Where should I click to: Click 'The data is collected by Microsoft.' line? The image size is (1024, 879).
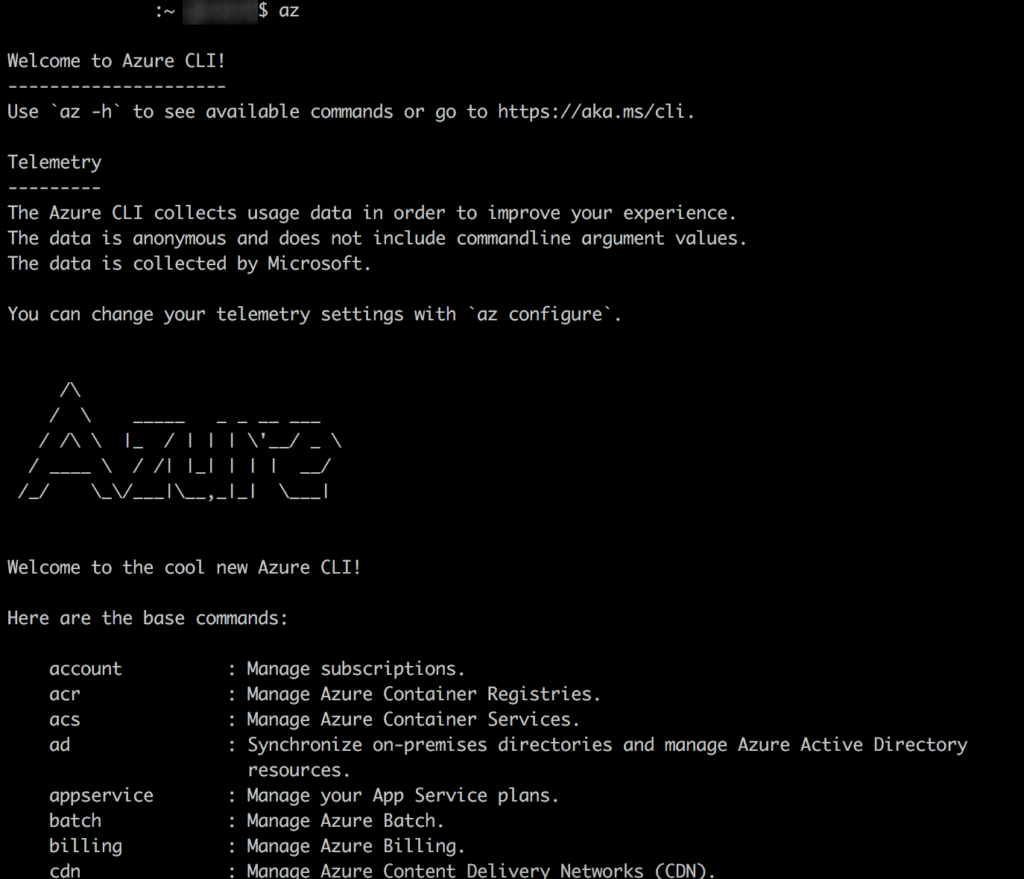(x=189, y=264)
